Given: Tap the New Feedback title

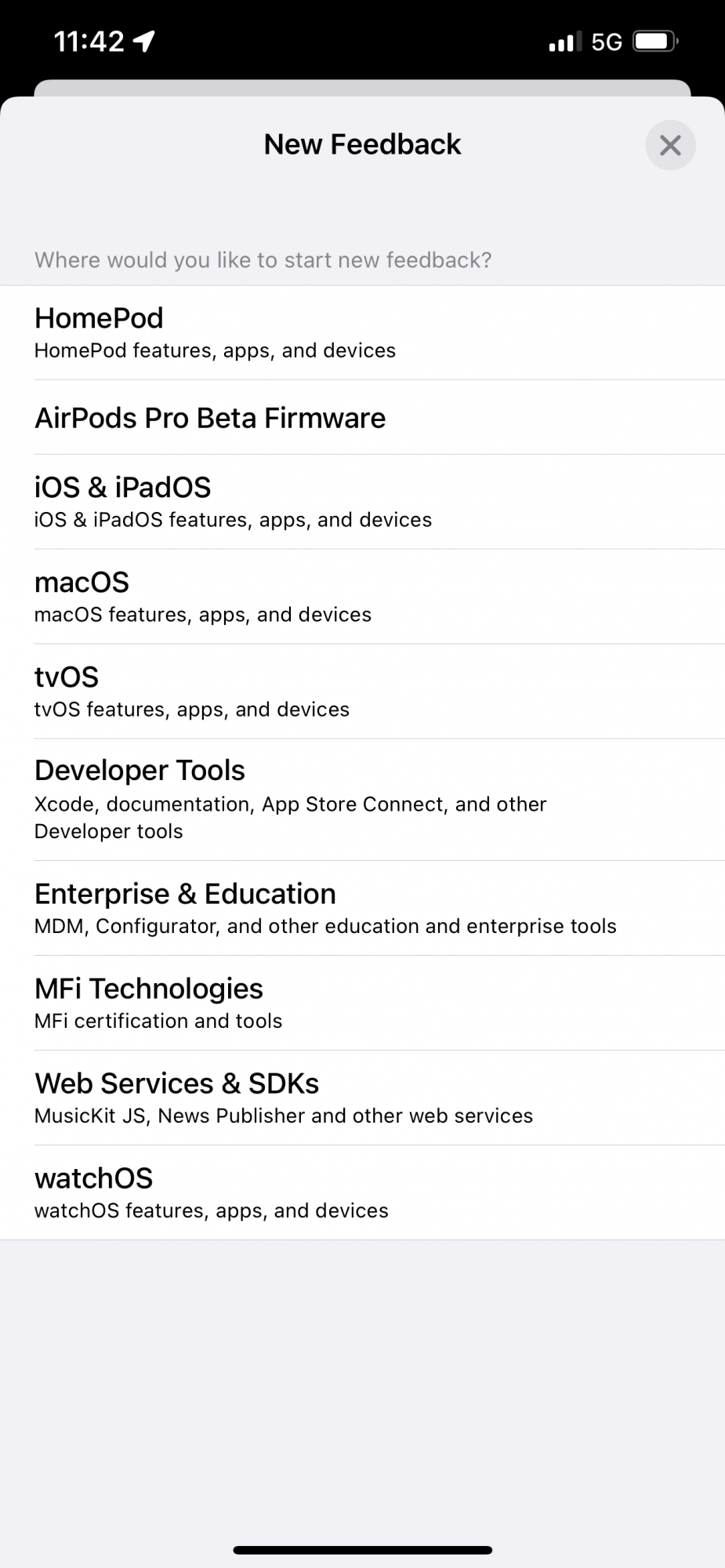Looking at the screenshot, I should pos(362,144).
